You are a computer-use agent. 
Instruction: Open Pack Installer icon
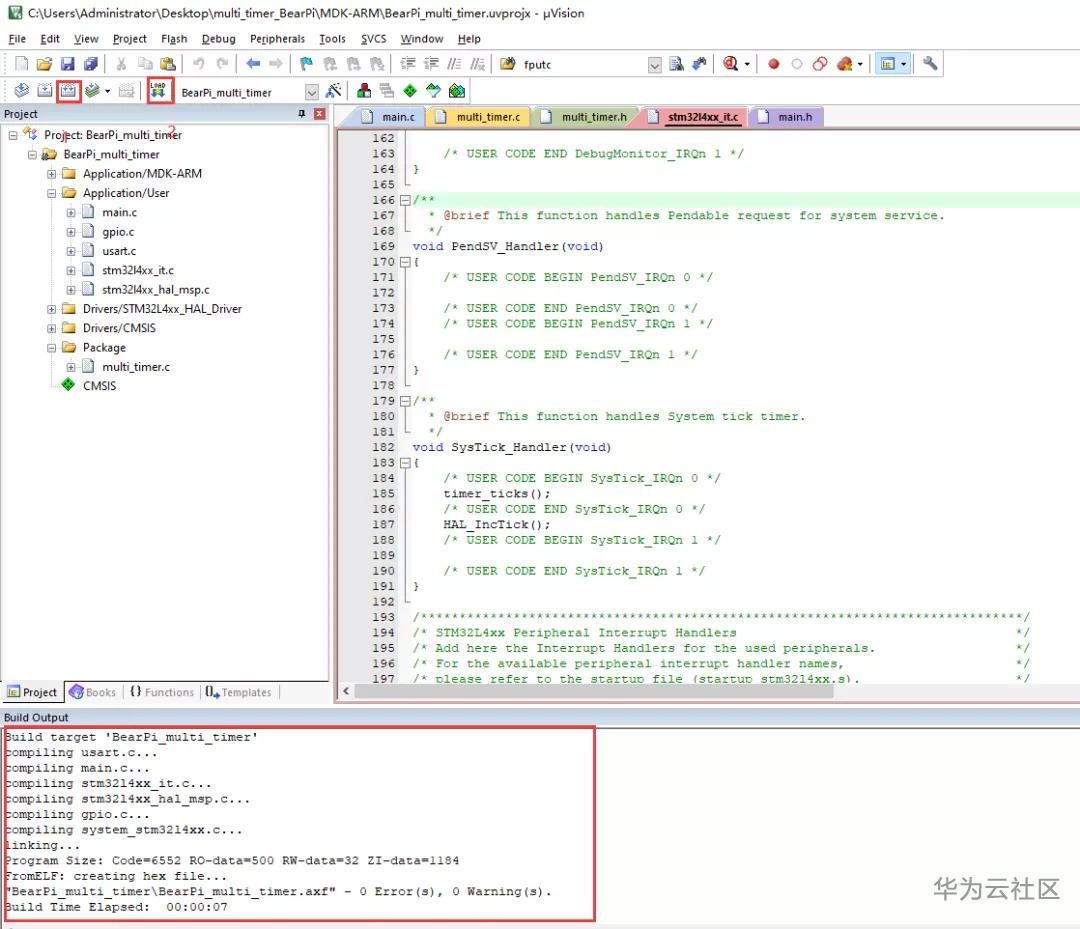tap(457, 91)
